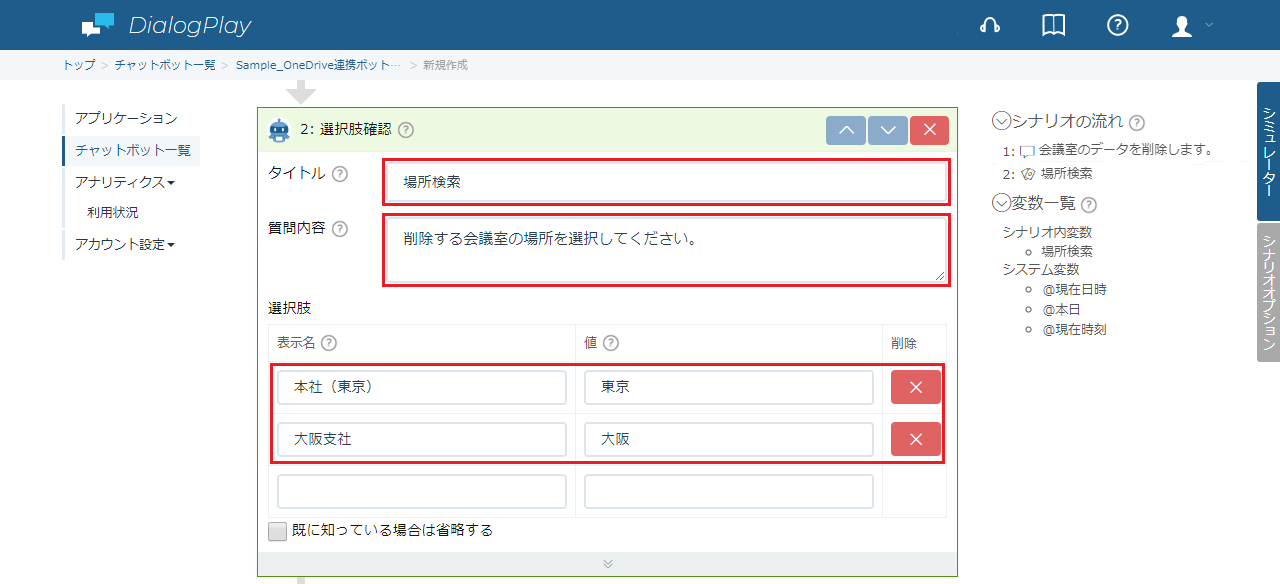Open the シミュレーター side tab
Image resolution: width=1280 pixels, height=584 pixels.
(x=1268, y=151)
